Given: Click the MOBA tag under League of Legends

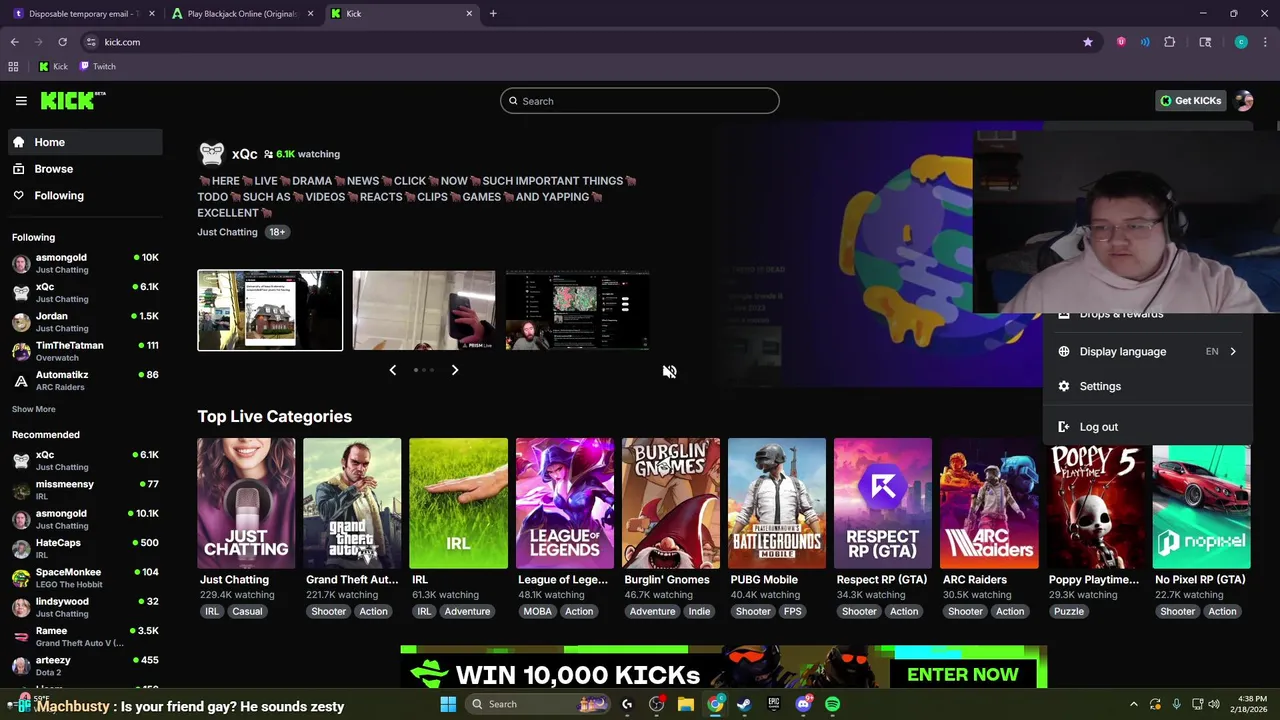Looking at the screenshot, I should (x=537, y=611).
